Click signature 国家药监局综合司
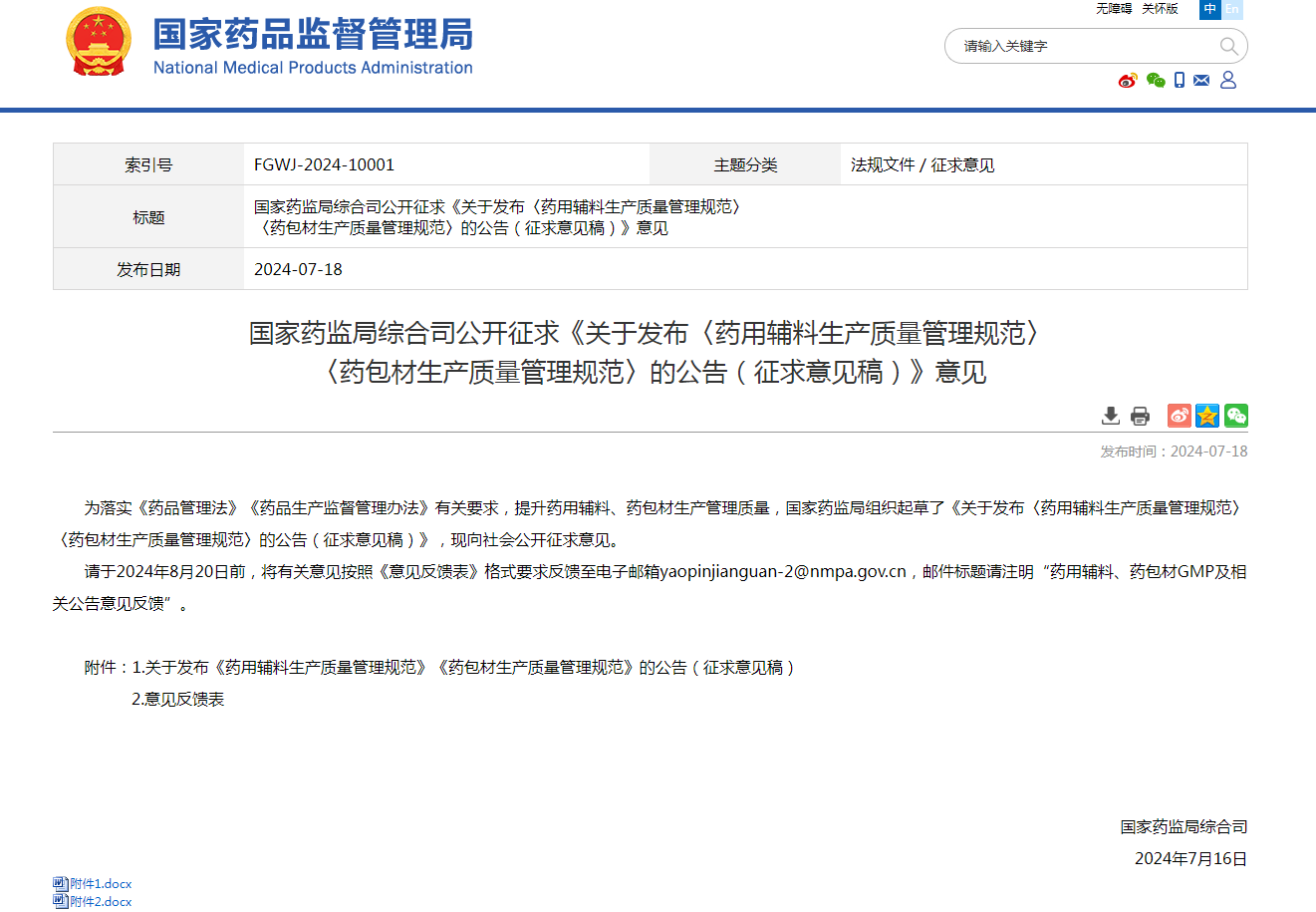Viewport: 1316px width, 912px height. (x=1184, y=827)
